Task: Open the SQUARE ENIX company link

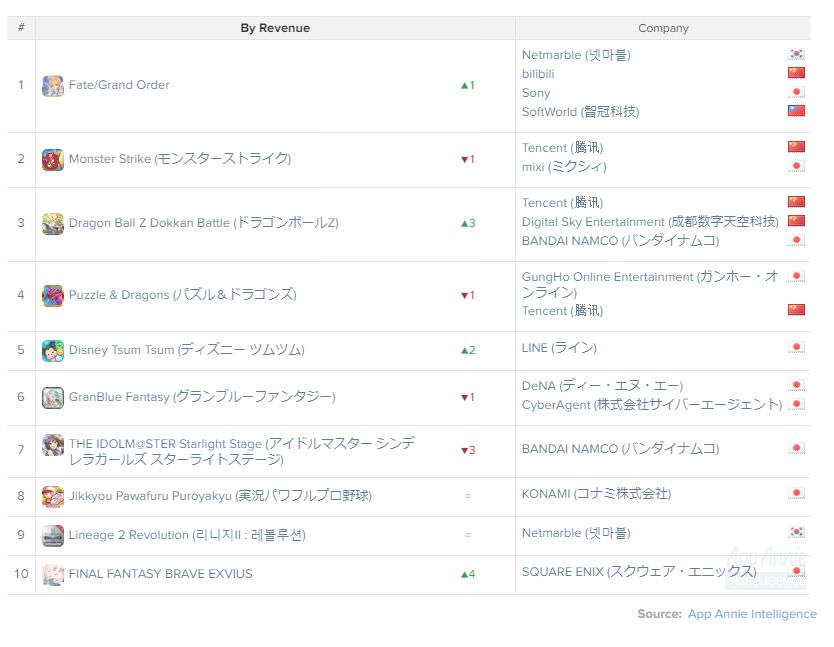Action: tap(638, 572)
